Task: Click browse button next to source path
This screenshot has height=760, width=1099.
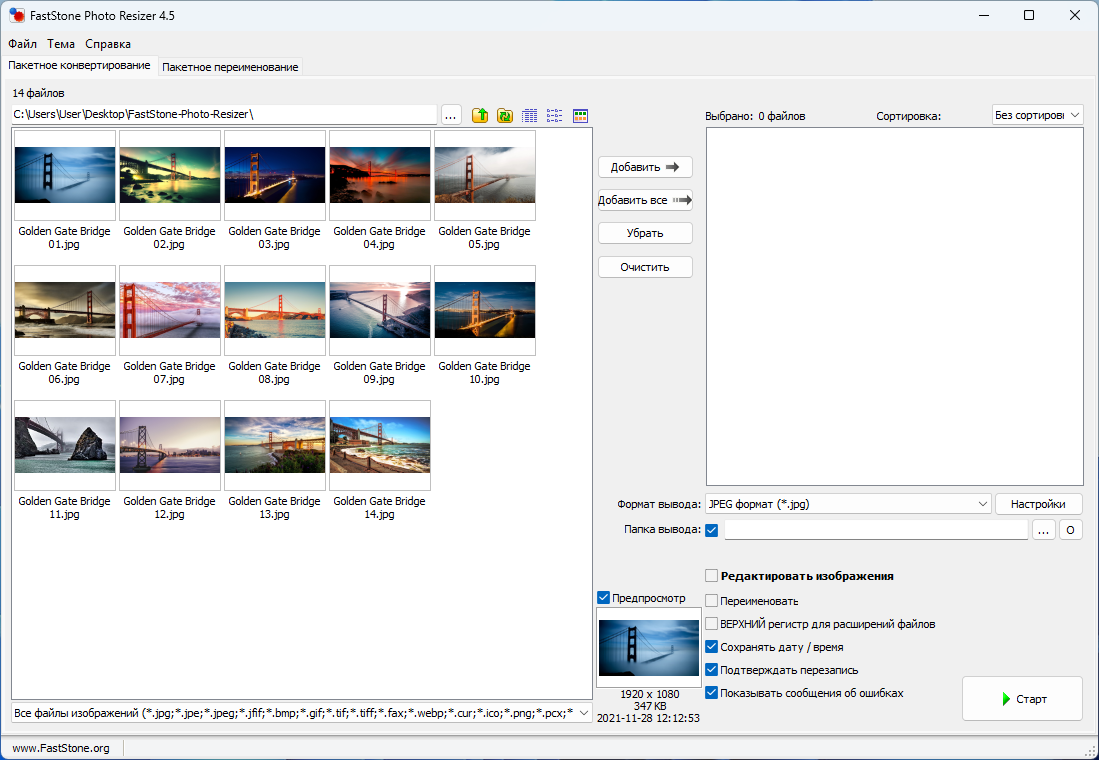Action: pos(451,116)
